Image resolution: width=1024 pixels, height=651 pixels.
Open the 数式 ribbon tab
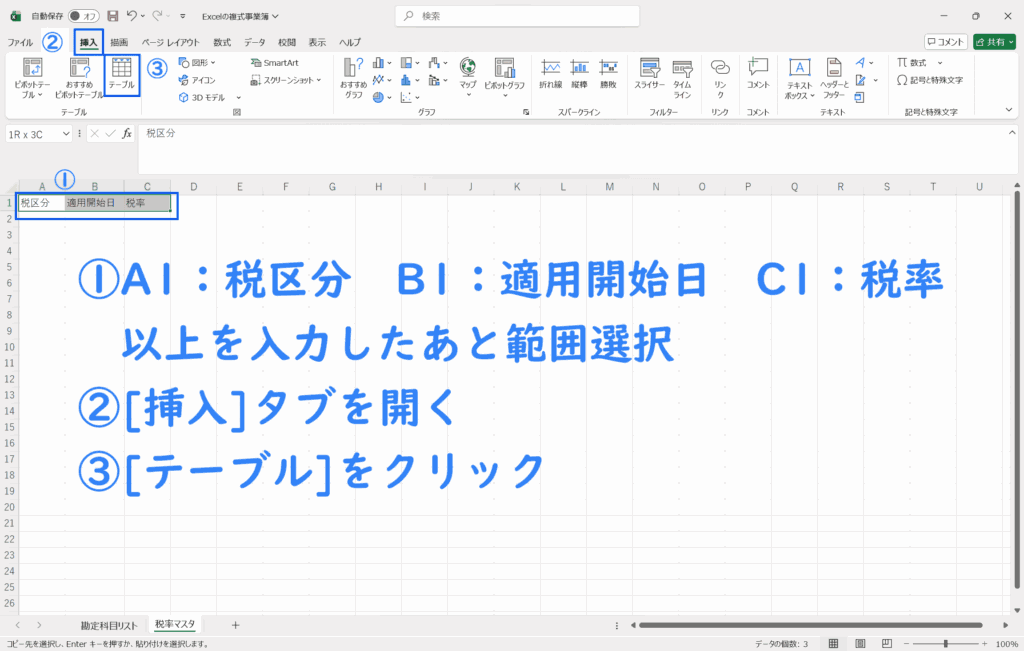coord(222,42)
